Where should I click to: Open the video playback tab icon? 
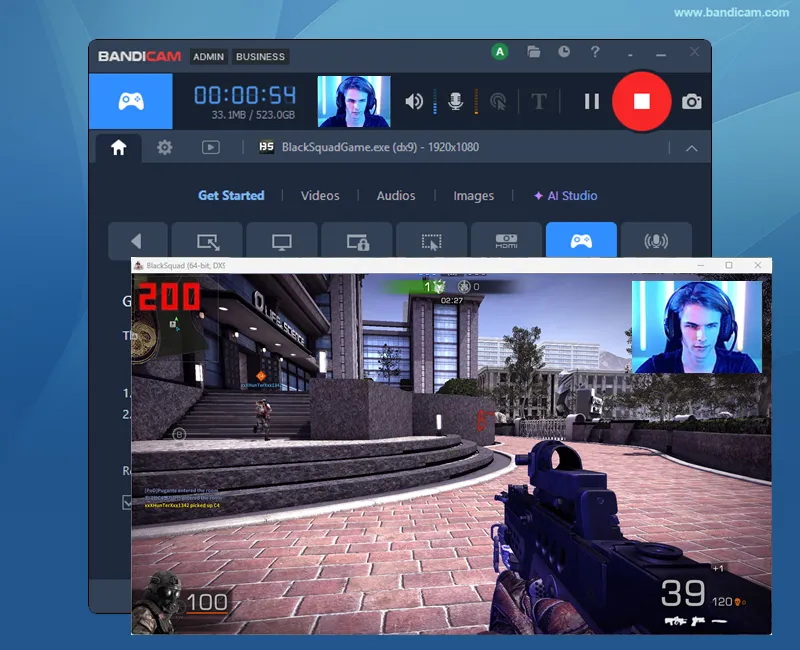click(210, 147)
